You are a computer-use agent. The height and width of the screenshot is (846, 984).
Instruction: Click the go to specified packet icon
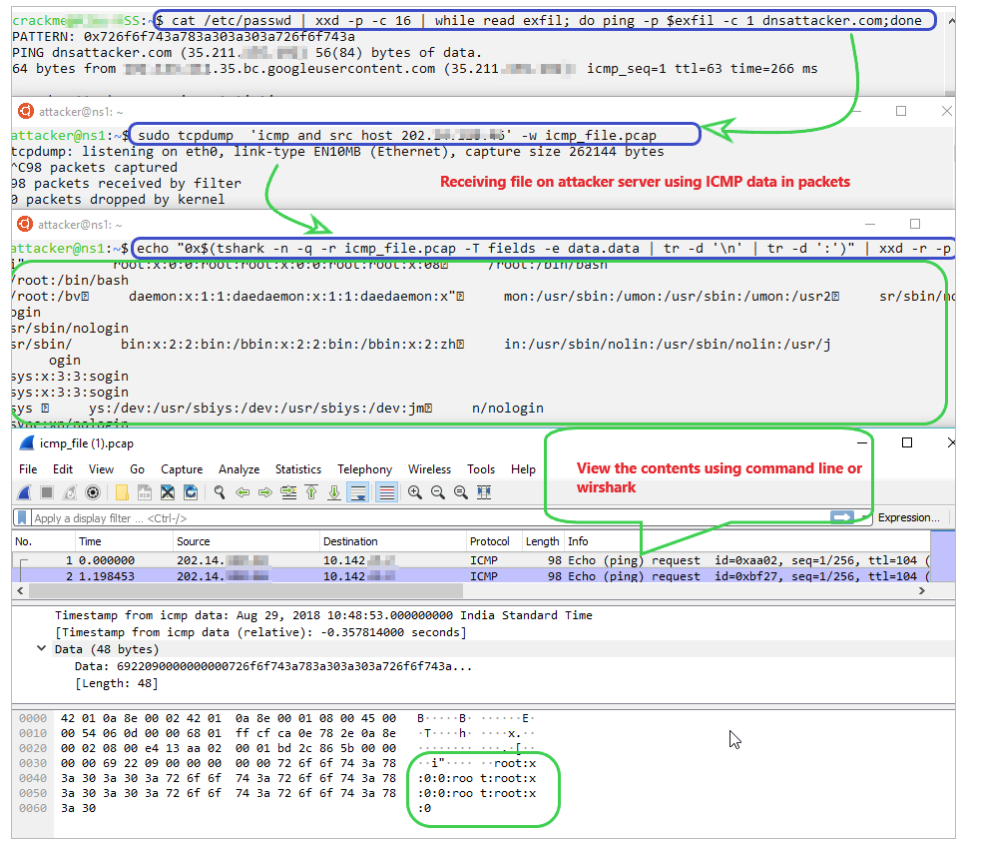pyautogui.click(x=289, y=493)
